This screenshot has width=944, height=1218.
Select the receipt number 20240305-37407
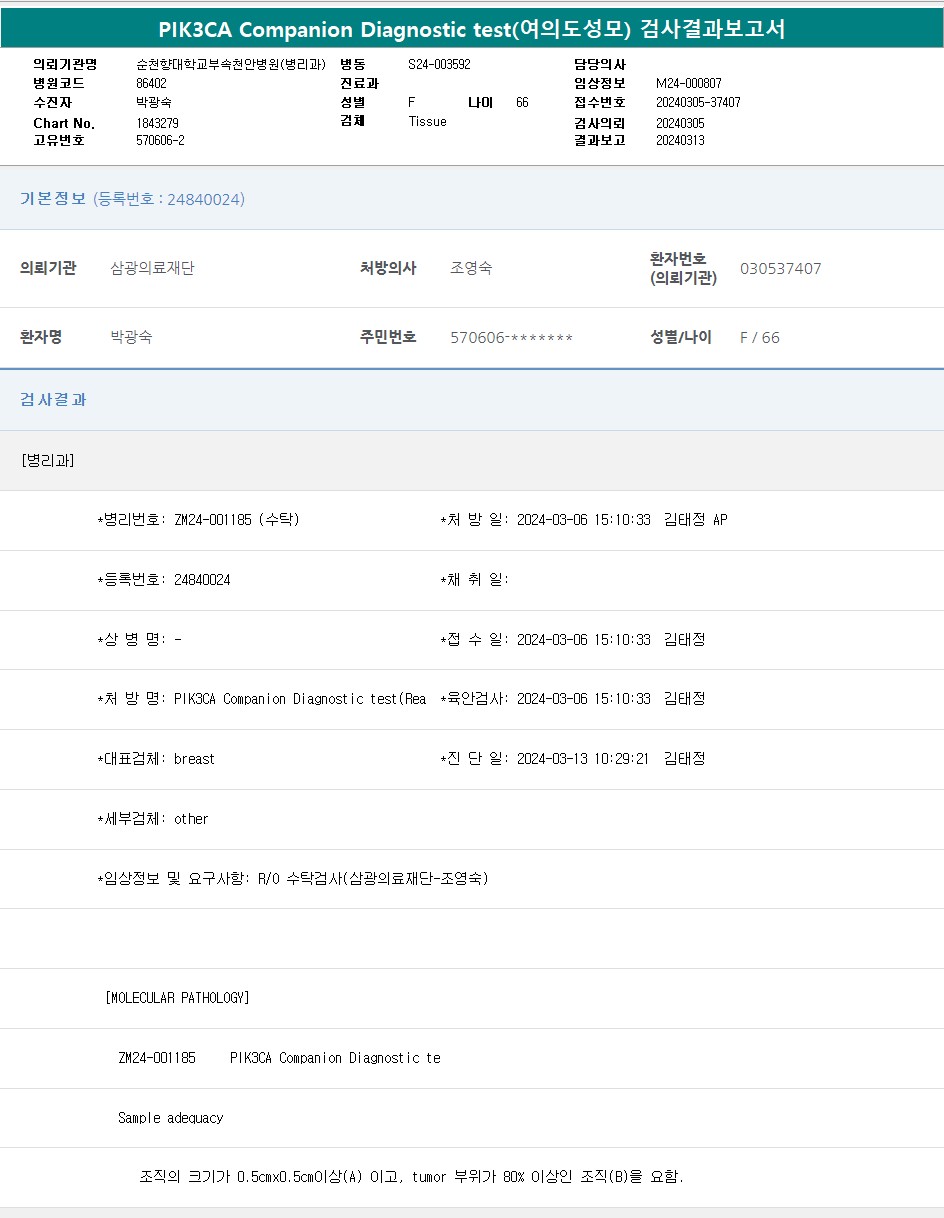698,103
